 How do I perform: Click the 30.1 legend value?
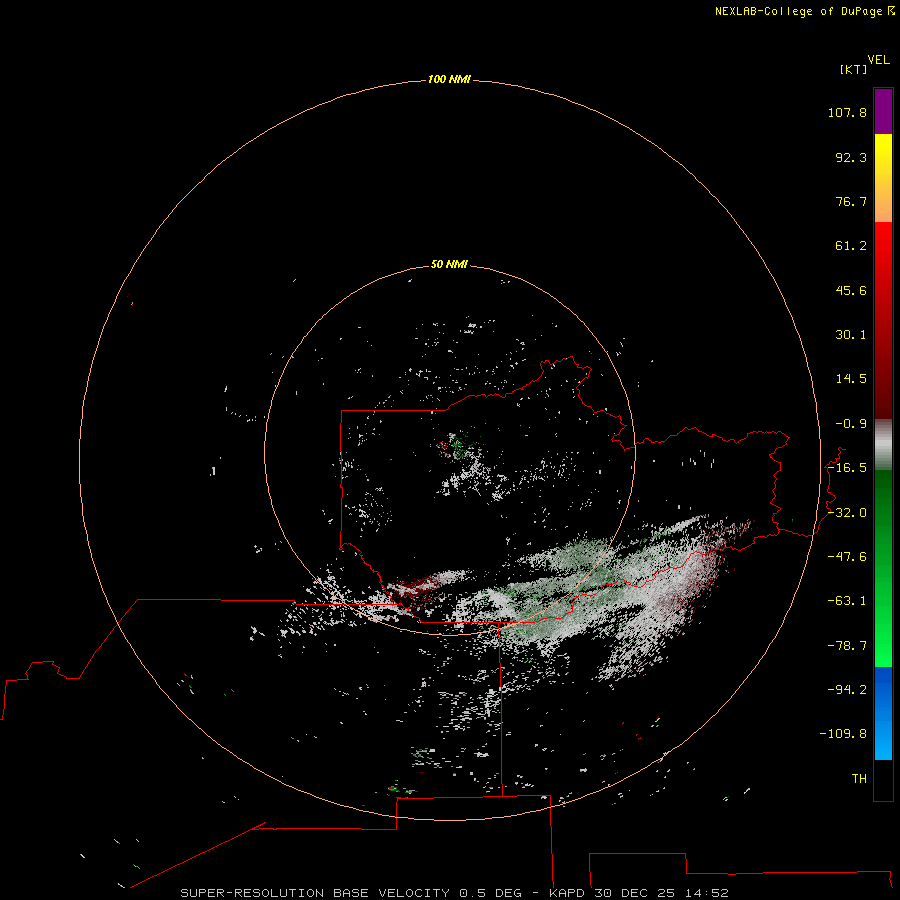click(x=851, y=335)
